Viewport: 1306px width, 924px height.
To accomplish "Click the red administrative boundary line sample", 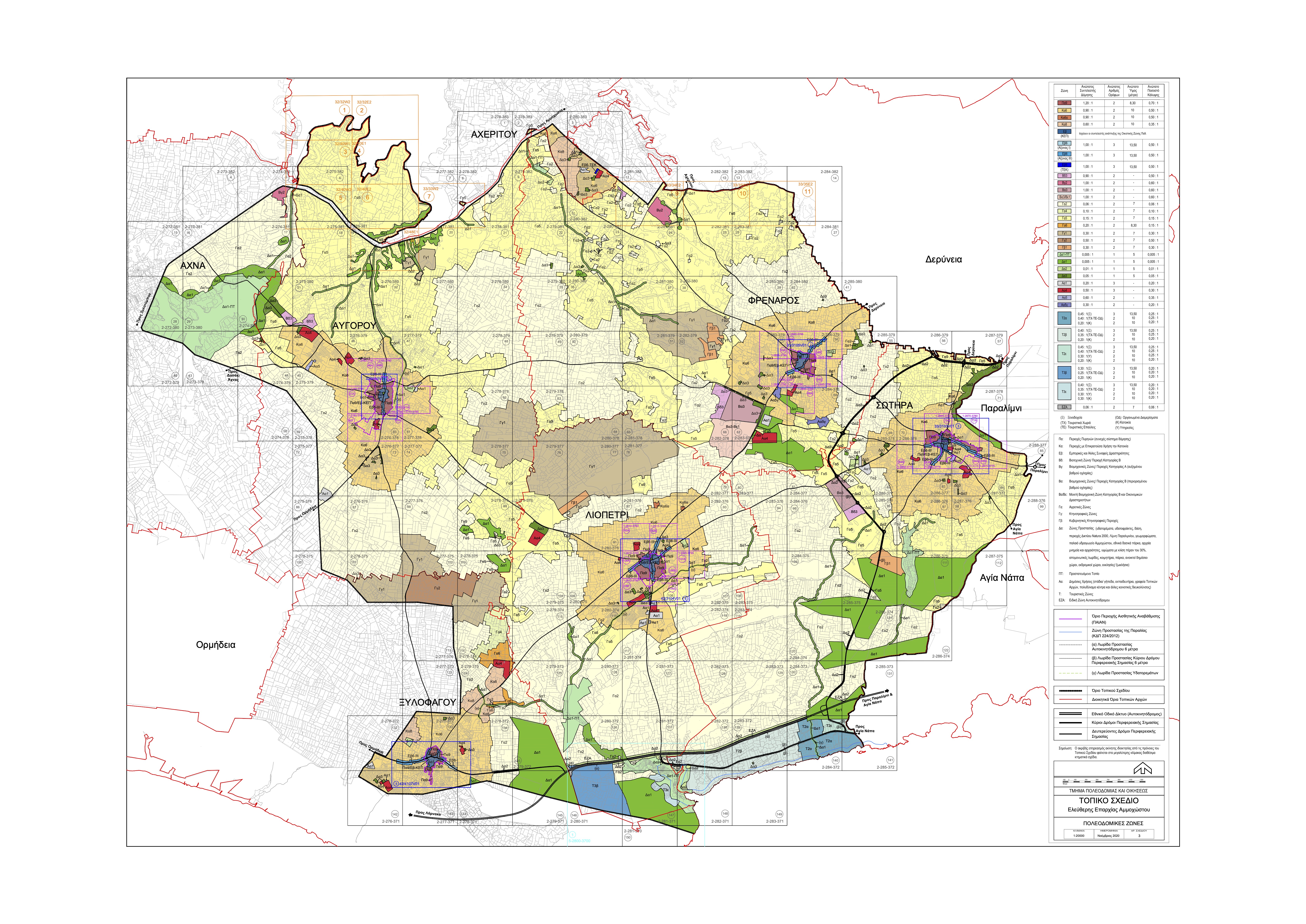I will [x=1071, y=699].
